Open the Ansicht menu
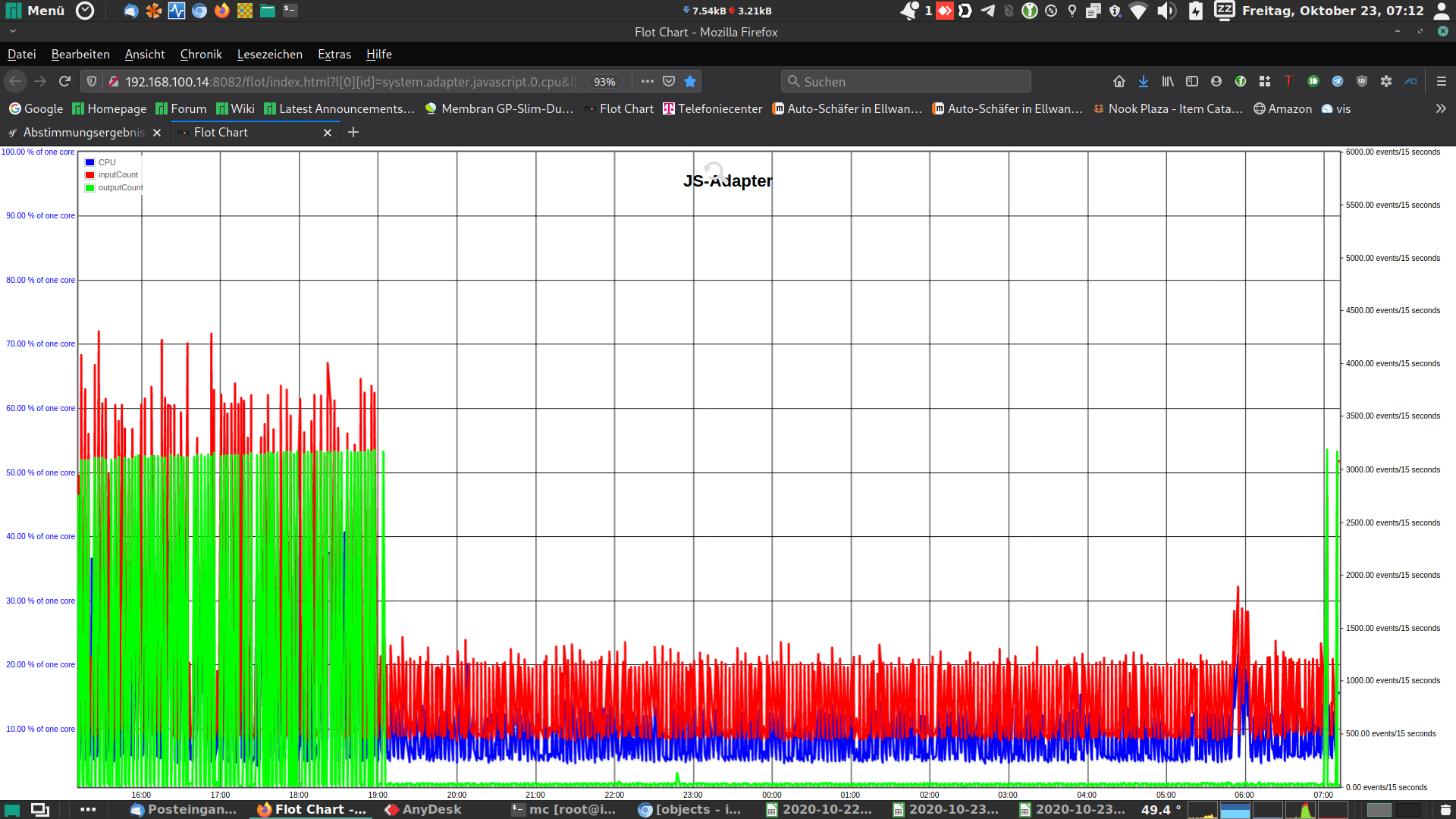The height and width of the screenshot is (819, 1456). pos(145,54)
